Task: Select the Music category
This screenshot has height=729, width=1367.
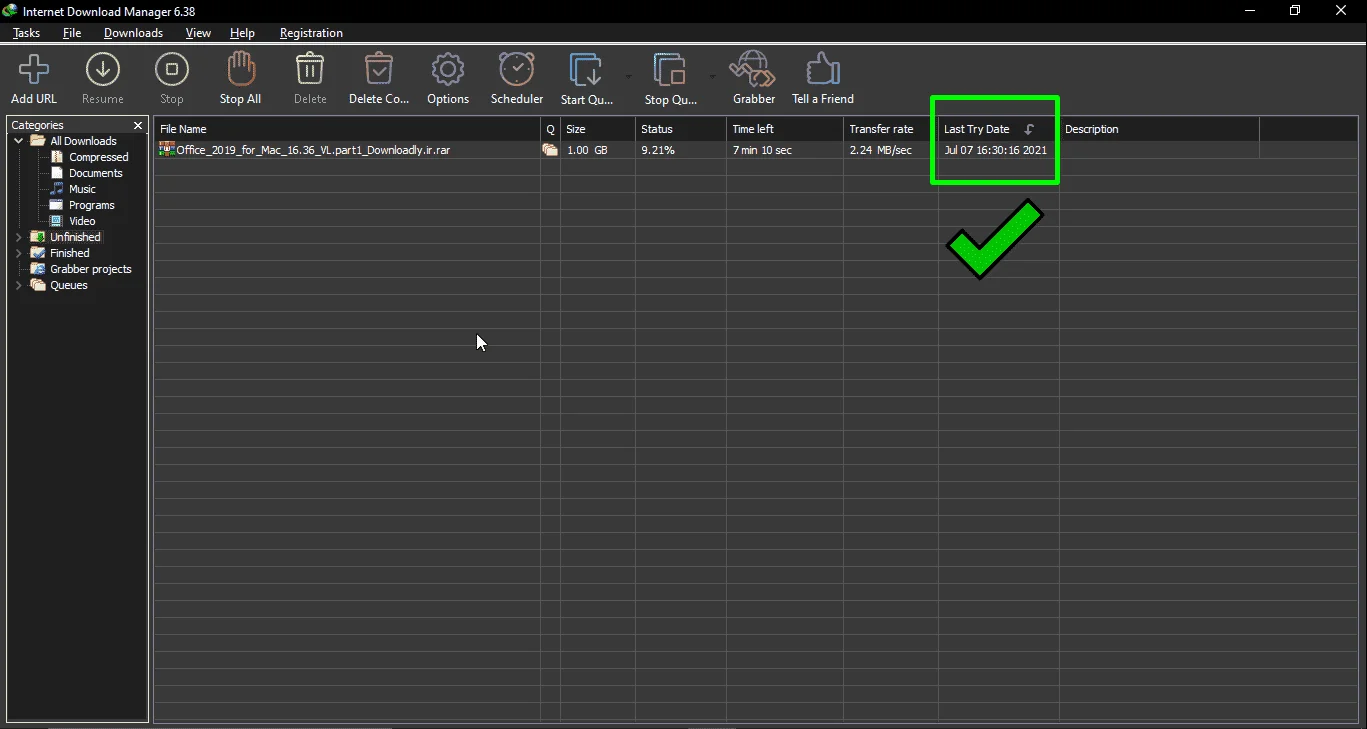Action: pos(82,189)
